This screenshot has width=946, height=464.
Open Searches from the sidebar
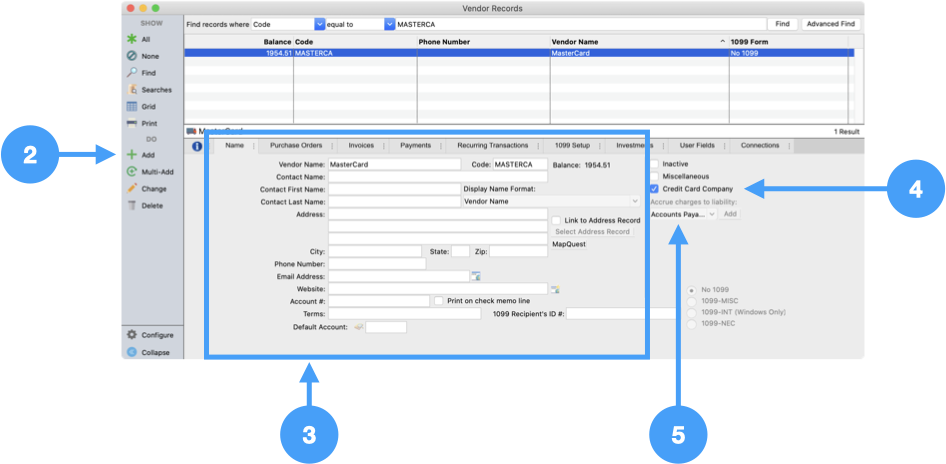(132, 90)
